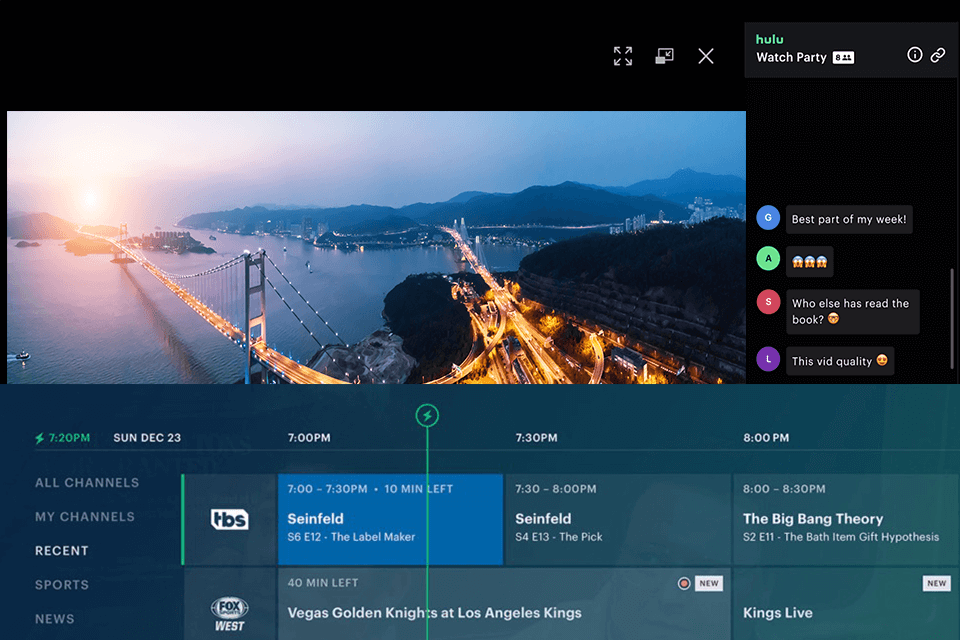Expand MY CHANNELS in the sidebar
Viewport: 960px width, 640px height.
[85, 516]
